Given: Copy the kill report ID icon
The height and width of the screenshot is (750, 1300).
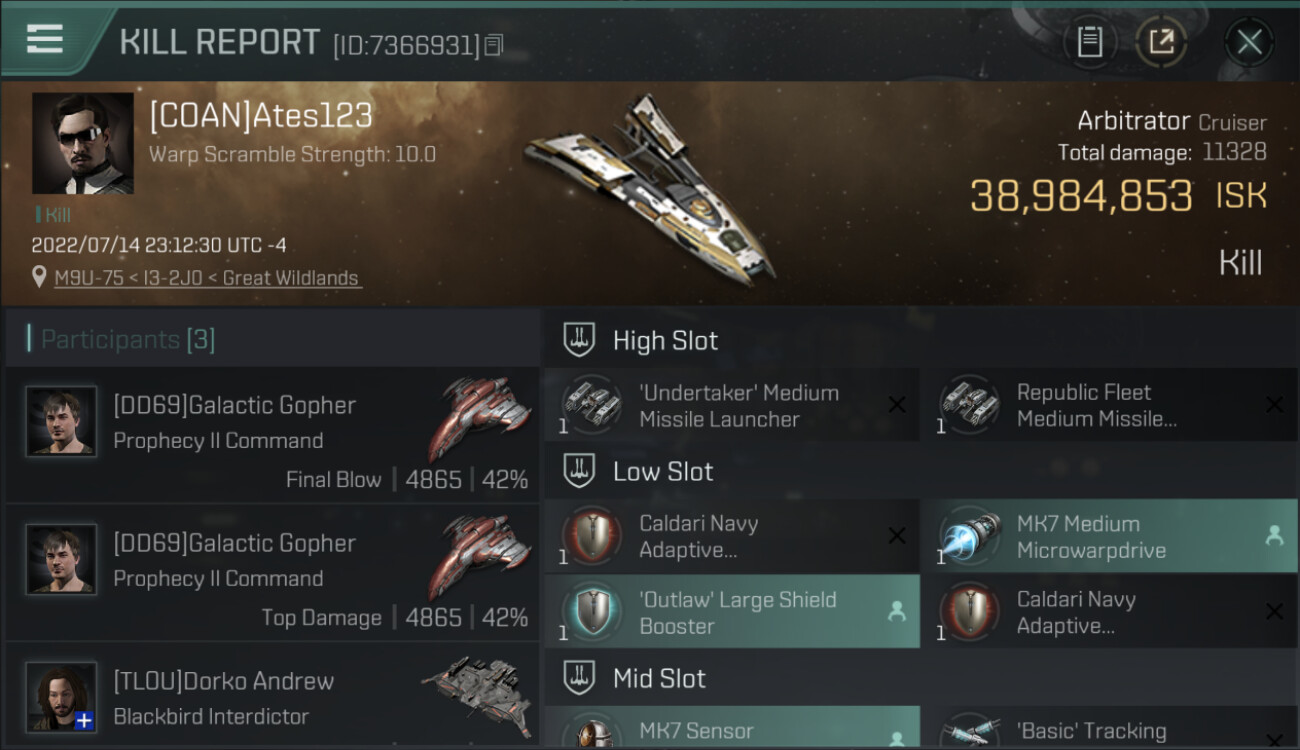Looking at the screenshot, I should 493,45.
